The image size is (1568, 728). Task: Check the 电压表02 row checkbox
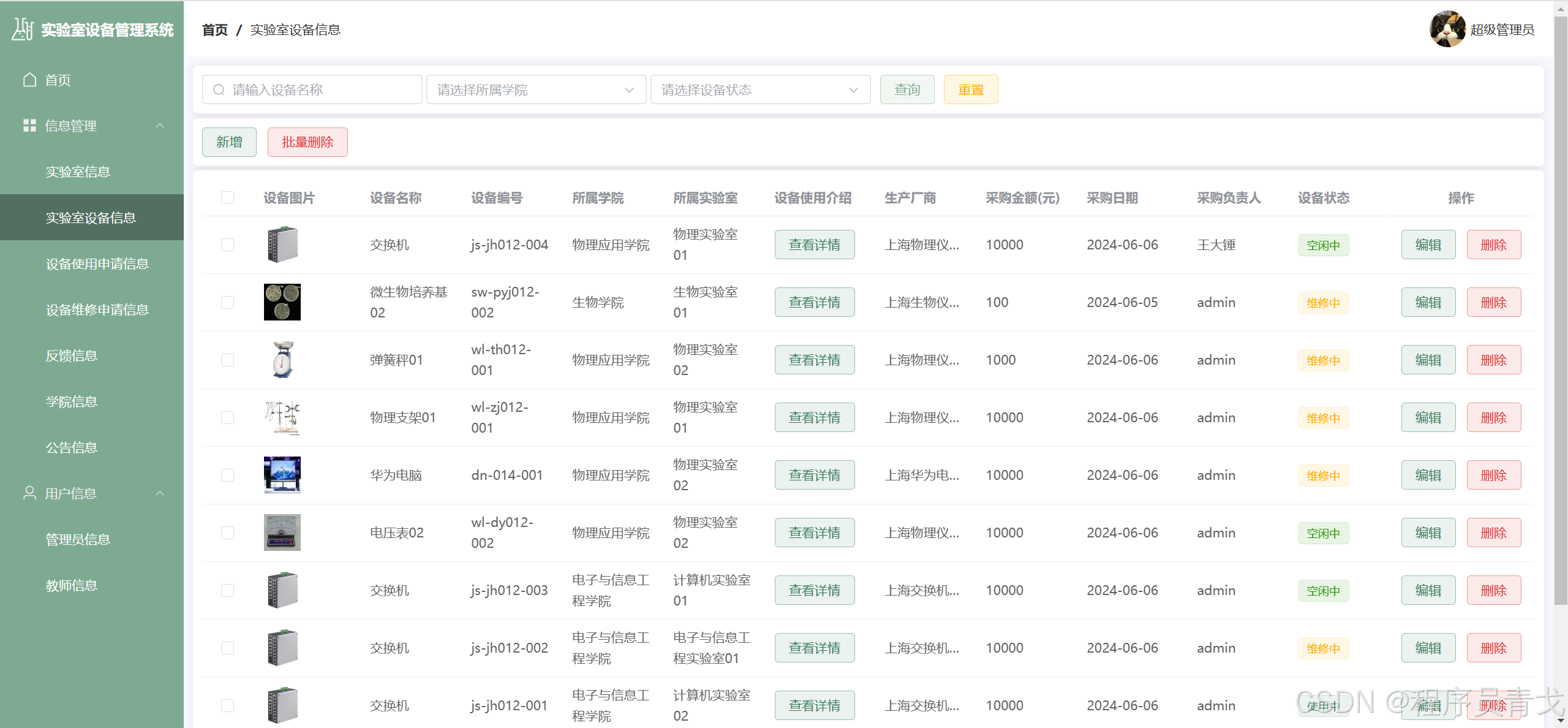coord(227,533)
